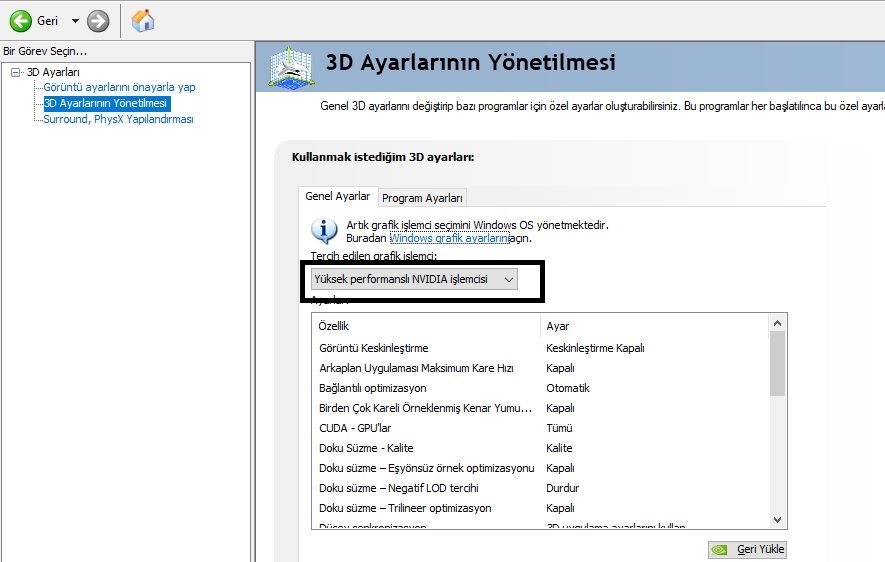885x562 pixels.
Task: Click the Kalite setting value
Action: point(559,448)
